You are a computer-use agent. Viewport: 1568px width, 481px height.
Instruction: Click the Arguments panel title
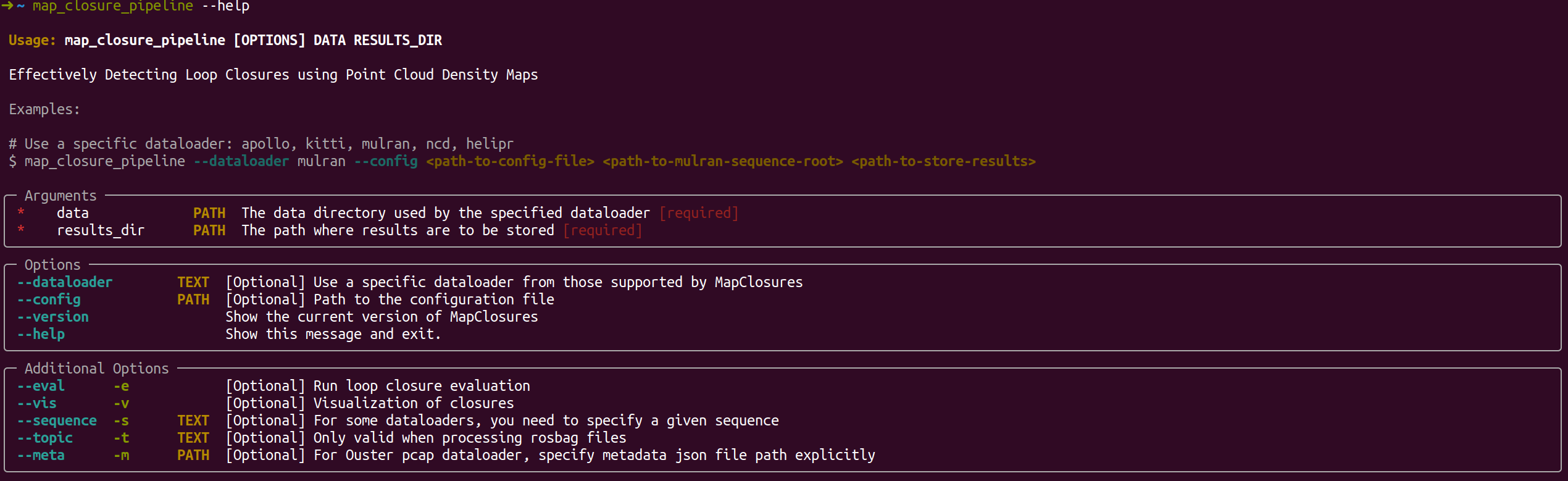pos(60,196)
